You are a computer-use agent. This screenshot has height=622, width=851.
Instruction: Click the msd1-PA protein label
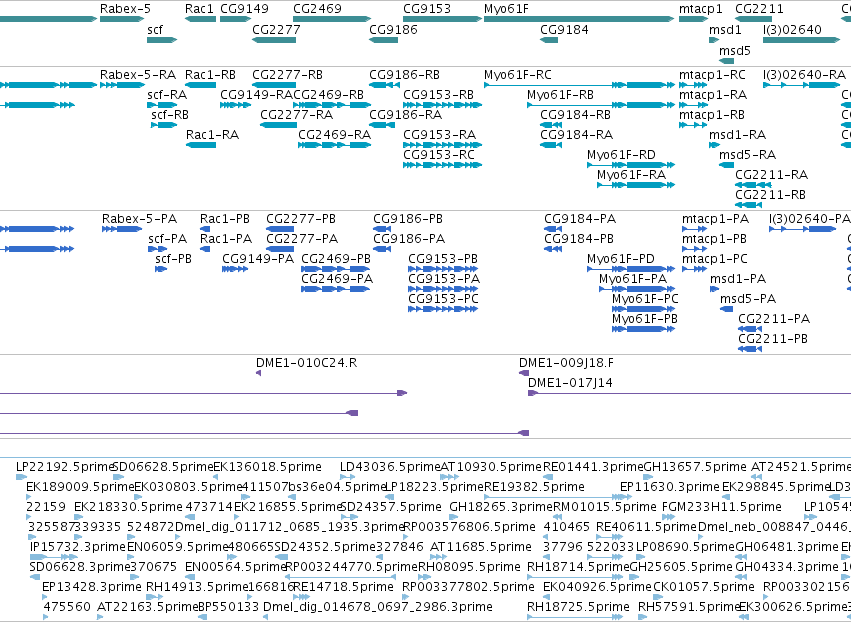(x=738, y=279)
